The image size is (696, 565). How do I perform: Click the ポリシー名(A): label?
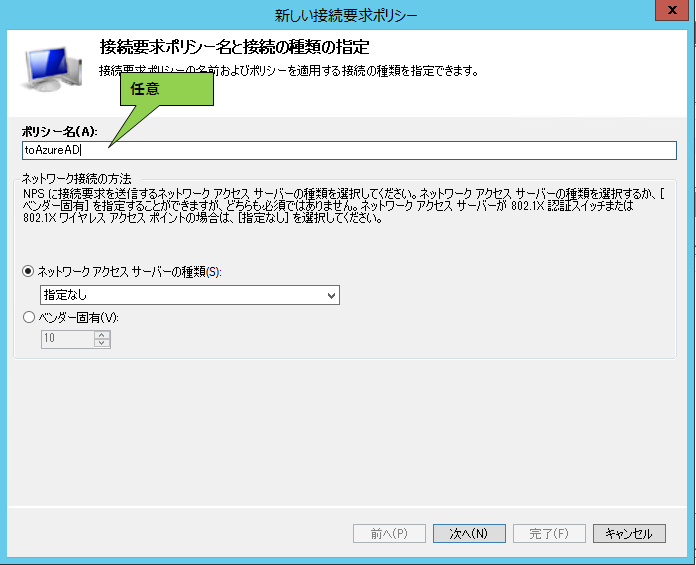click(59, 131)
